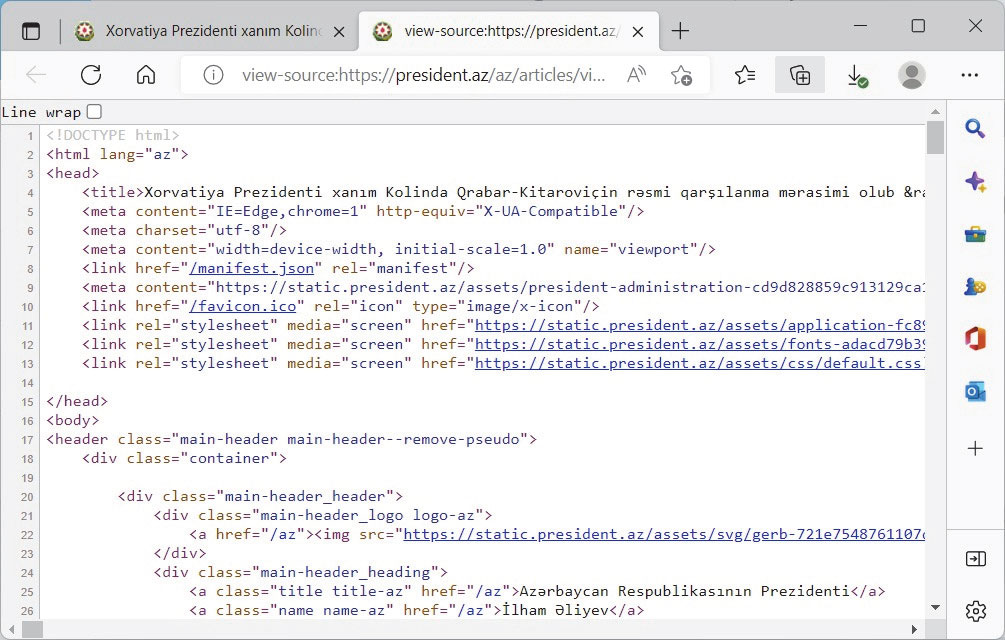Click the vertical scrollbar thumb
This screenshot has height=640, width=1005.
click(935, 137)
